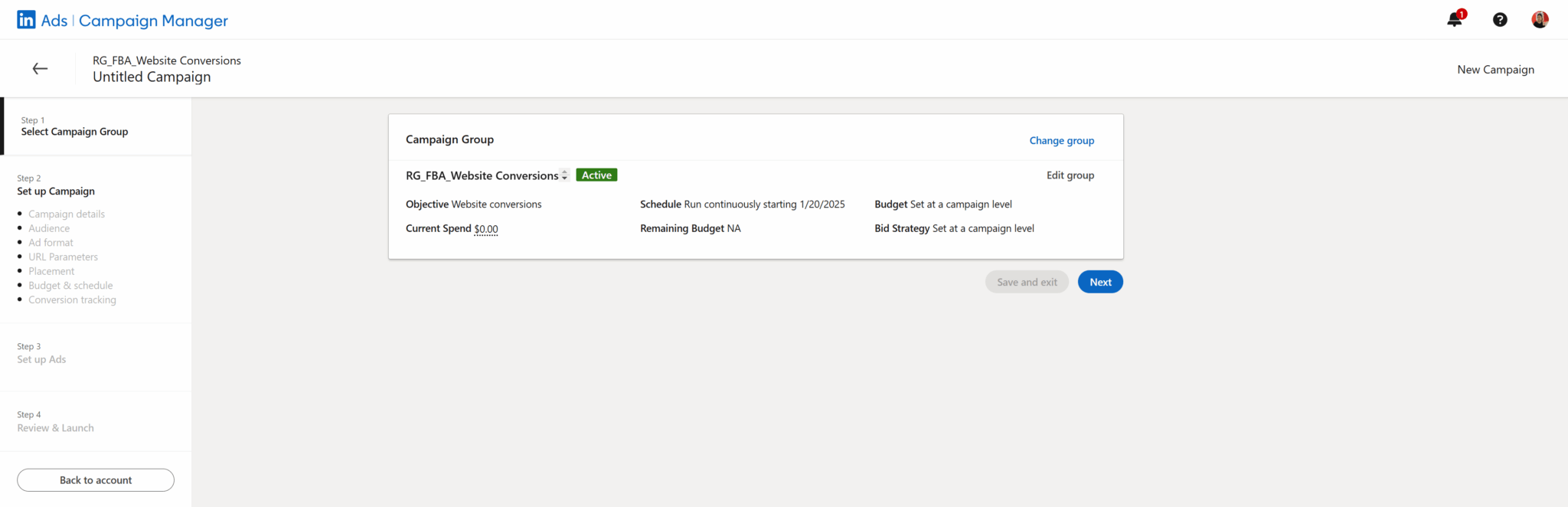
Task: Click the LinkedIn logo icon
Action: tap(26, 20)
